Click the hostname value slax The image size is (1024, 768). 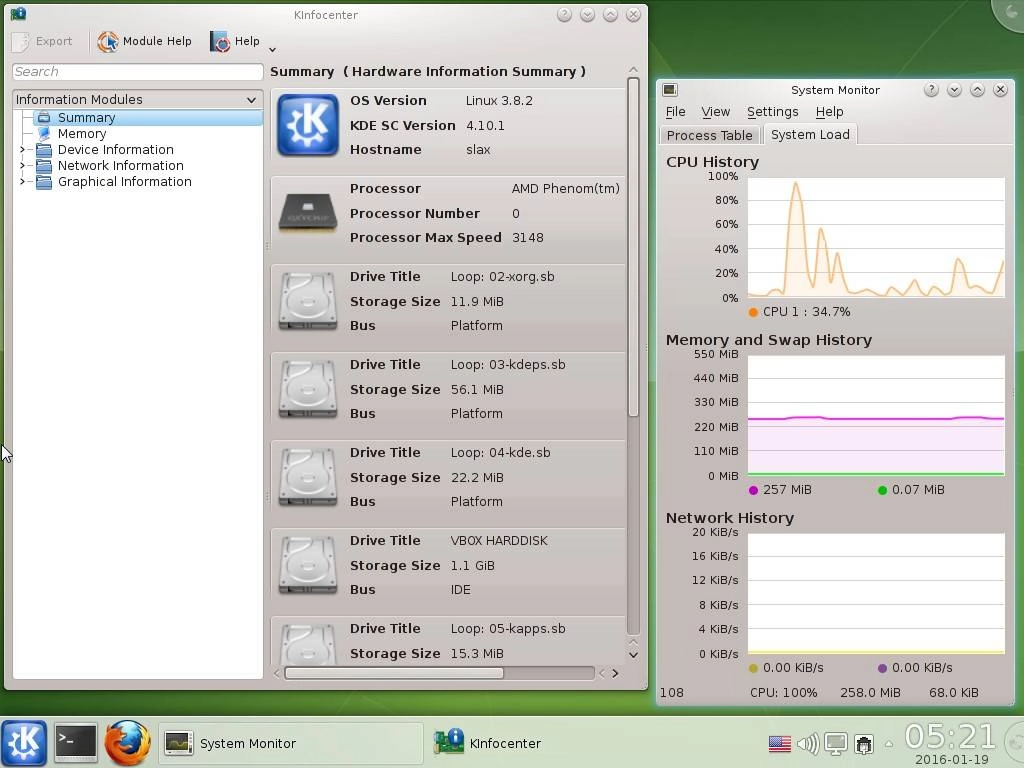pyautogui.click(x=477, y=150)
